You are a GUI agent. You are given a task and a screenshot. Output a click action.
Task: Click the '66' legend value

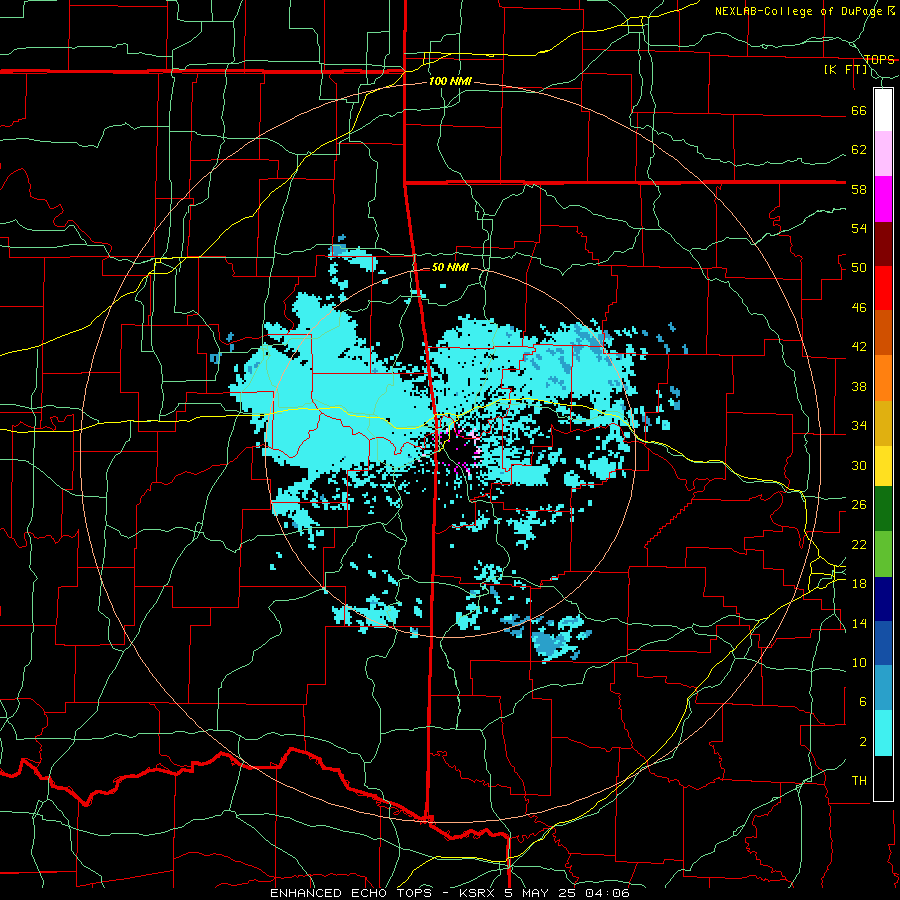point(859,110)
